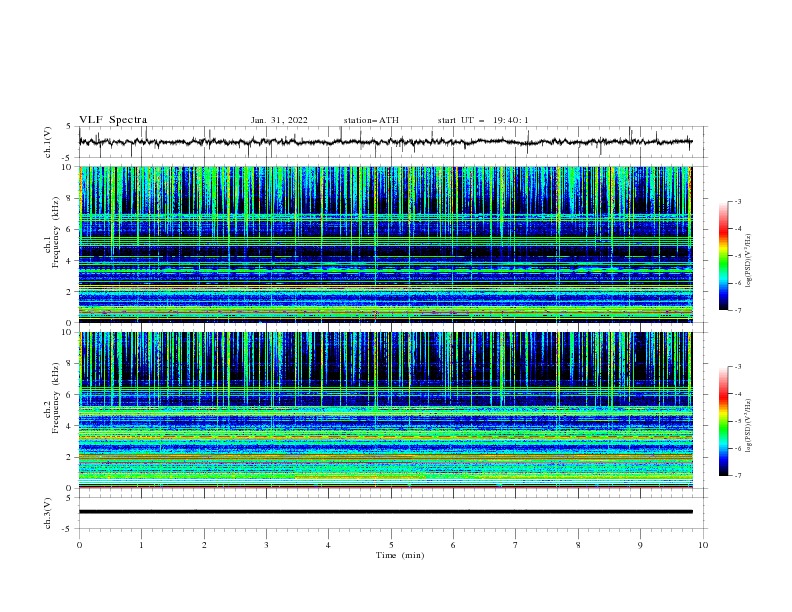
Task: Click the "-7" label on ch.1 color bar
Action: pos(737,310)
